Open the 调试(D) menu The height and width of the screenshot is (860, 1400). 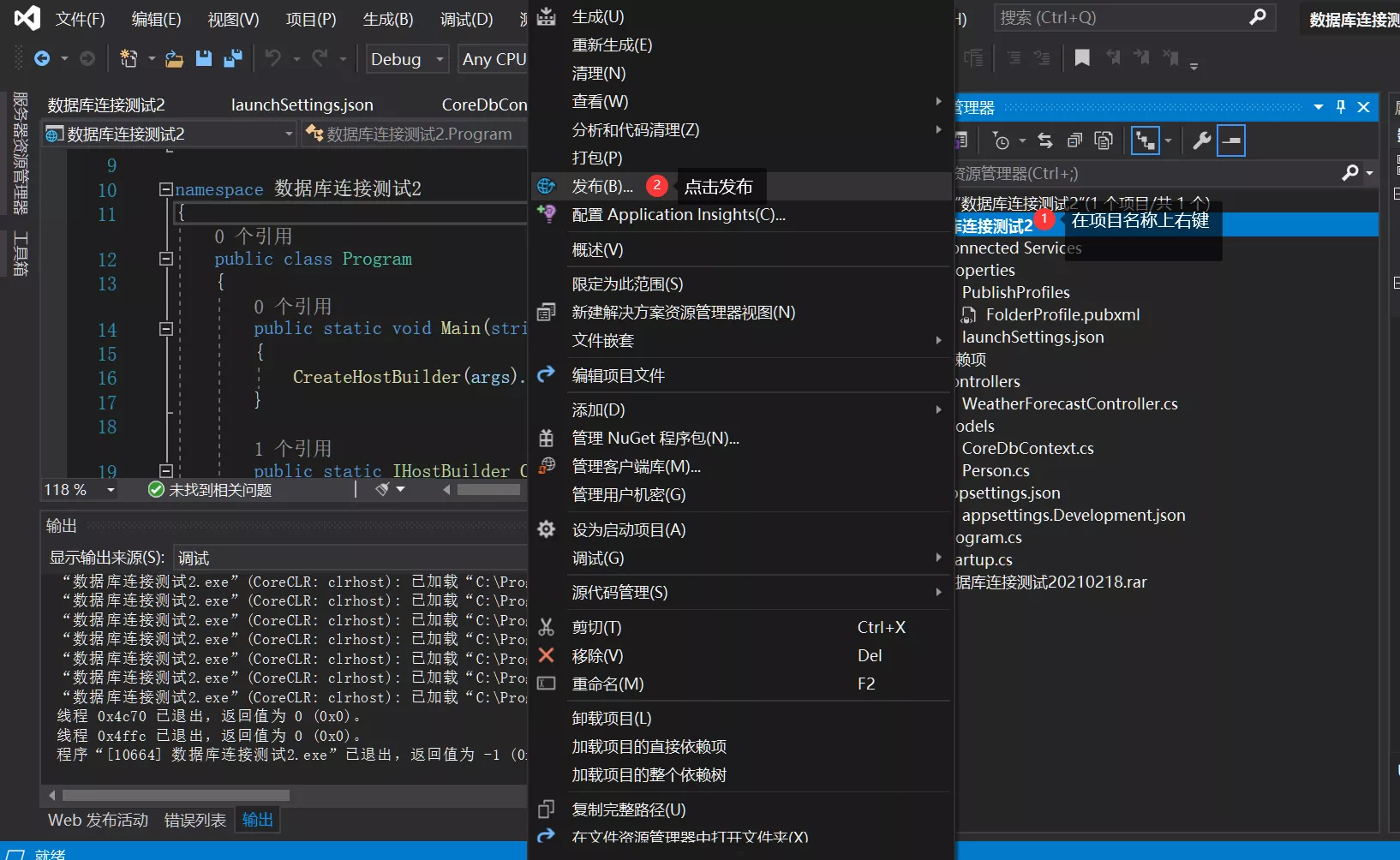466,19
